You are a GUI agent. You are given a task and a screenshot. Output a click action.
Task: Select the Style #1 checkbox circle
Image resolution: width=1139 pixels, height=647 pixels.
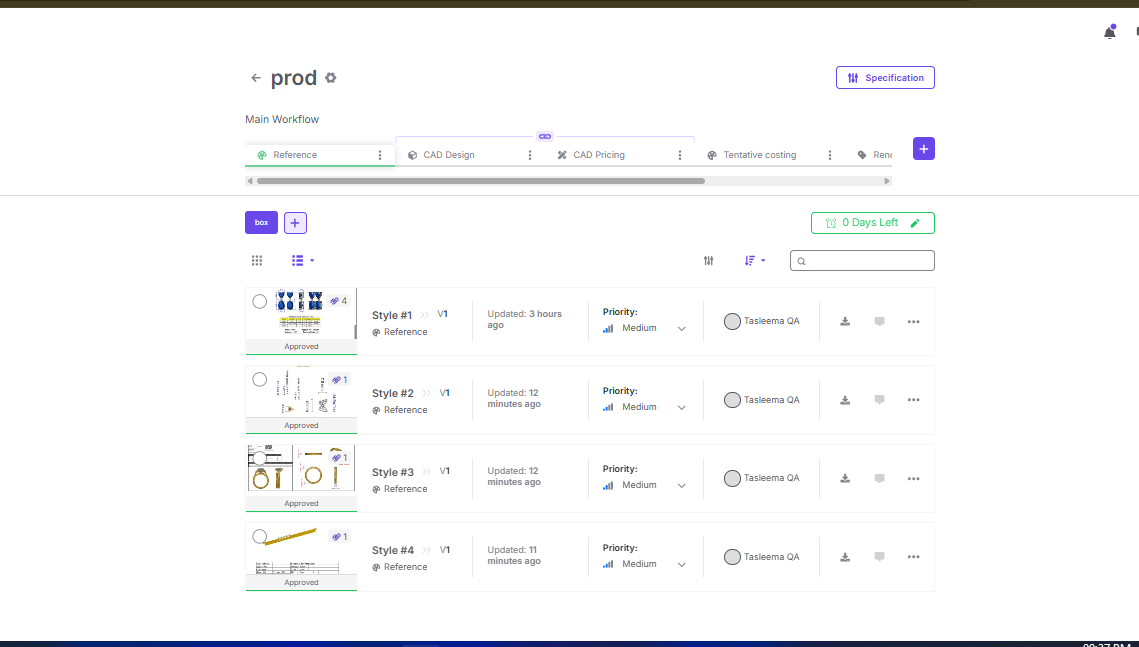(260, 301)
